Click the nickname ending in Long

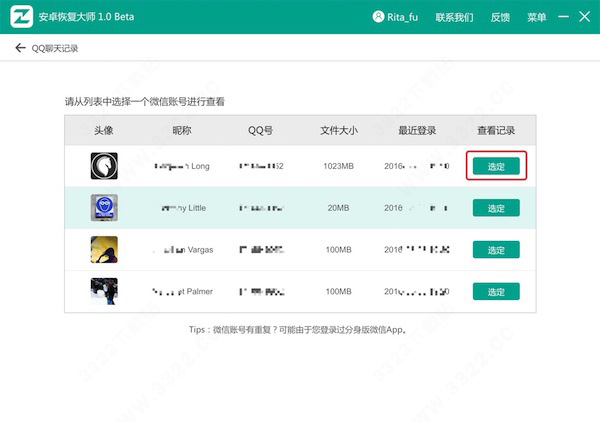[x=182, y=166]
